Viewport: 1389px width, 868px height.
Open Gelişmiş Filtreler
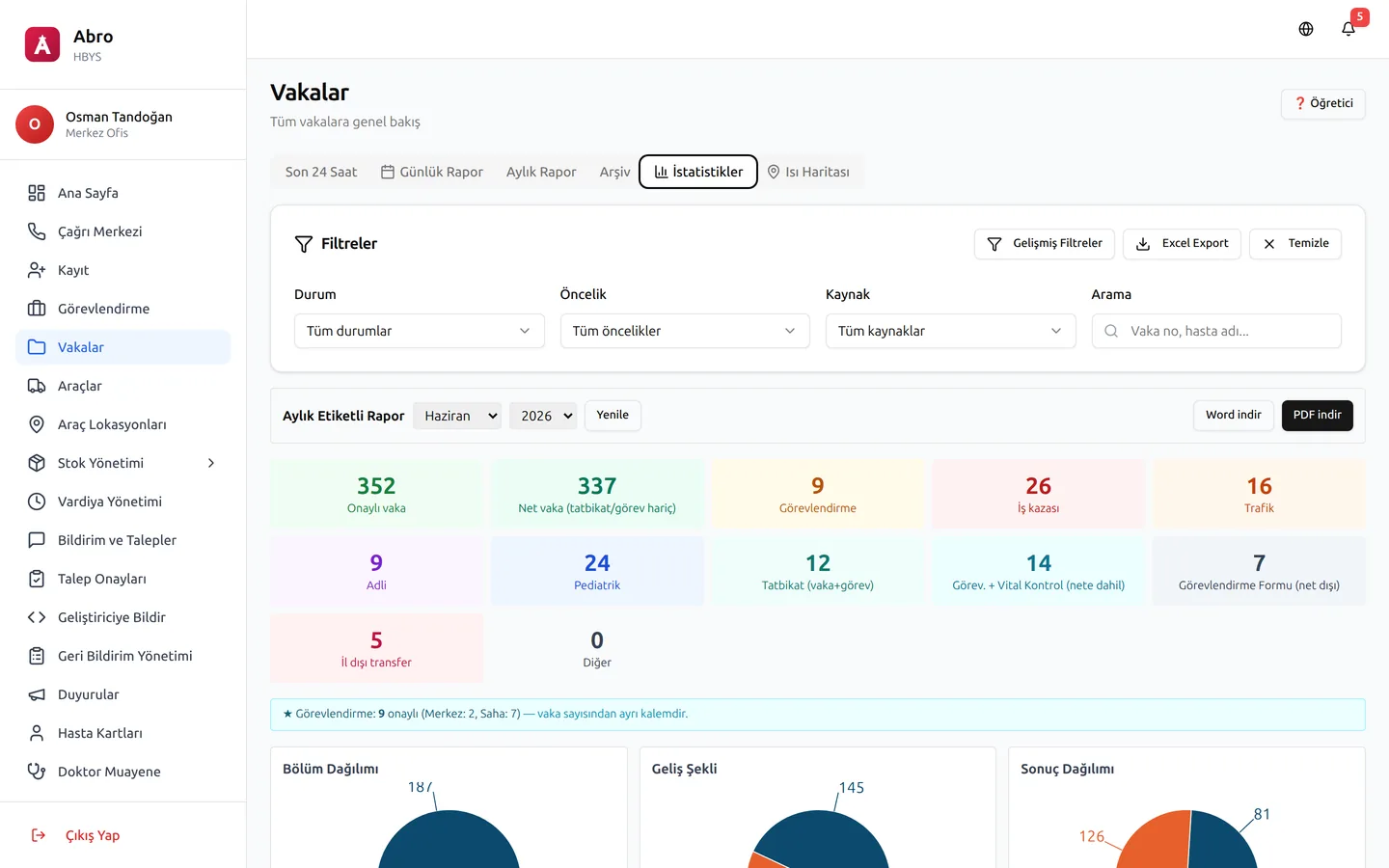(1045, 244)
